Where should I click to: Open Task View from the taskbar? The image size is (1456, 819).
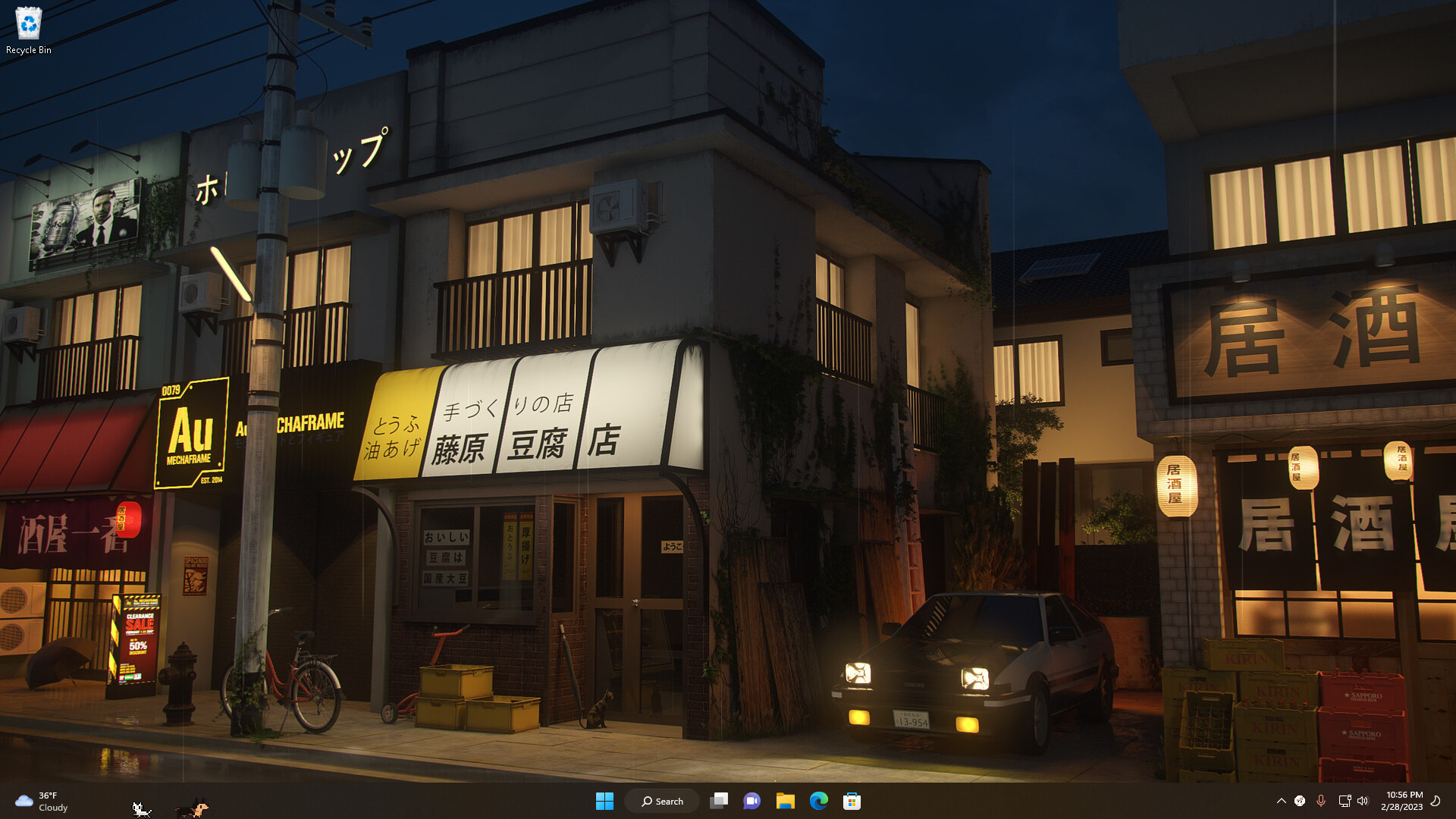click(719, 801)
